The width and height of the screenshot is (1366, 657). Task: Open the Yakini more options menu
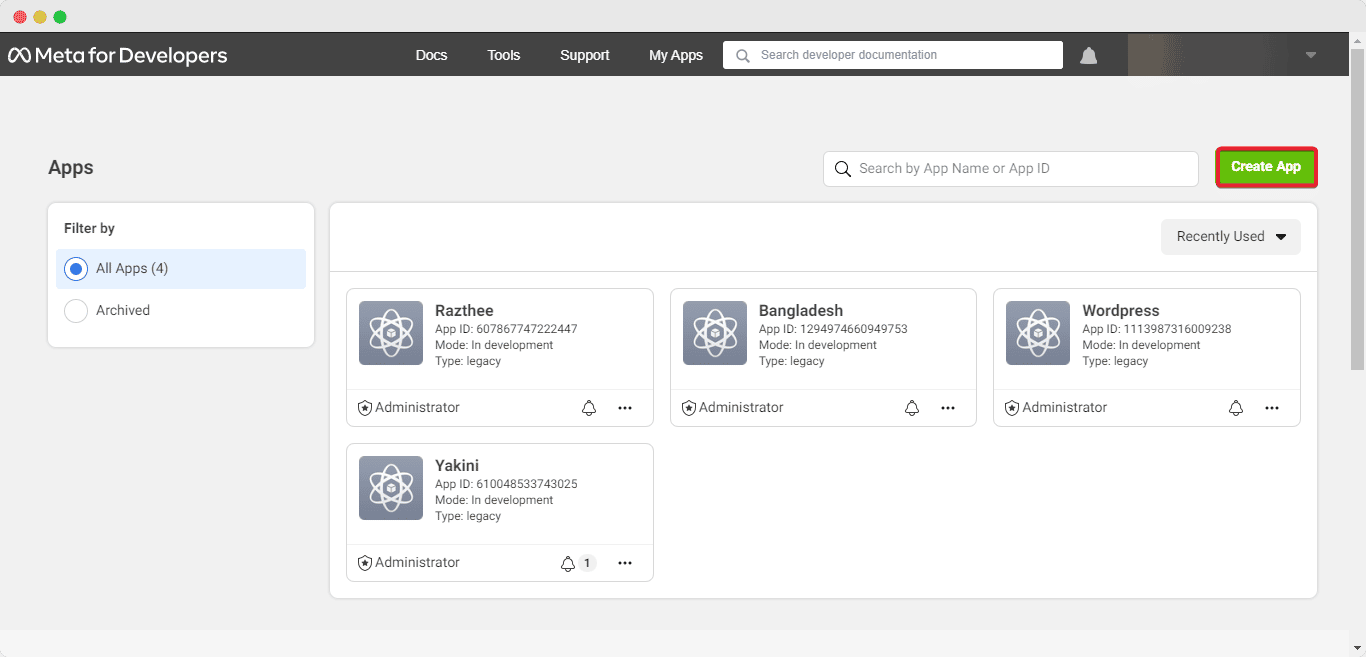coord(625,563)
